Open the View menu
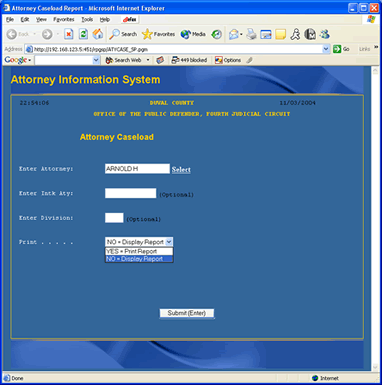The height and width of the screenshot is (385, 382). click(x=41, y=20)
